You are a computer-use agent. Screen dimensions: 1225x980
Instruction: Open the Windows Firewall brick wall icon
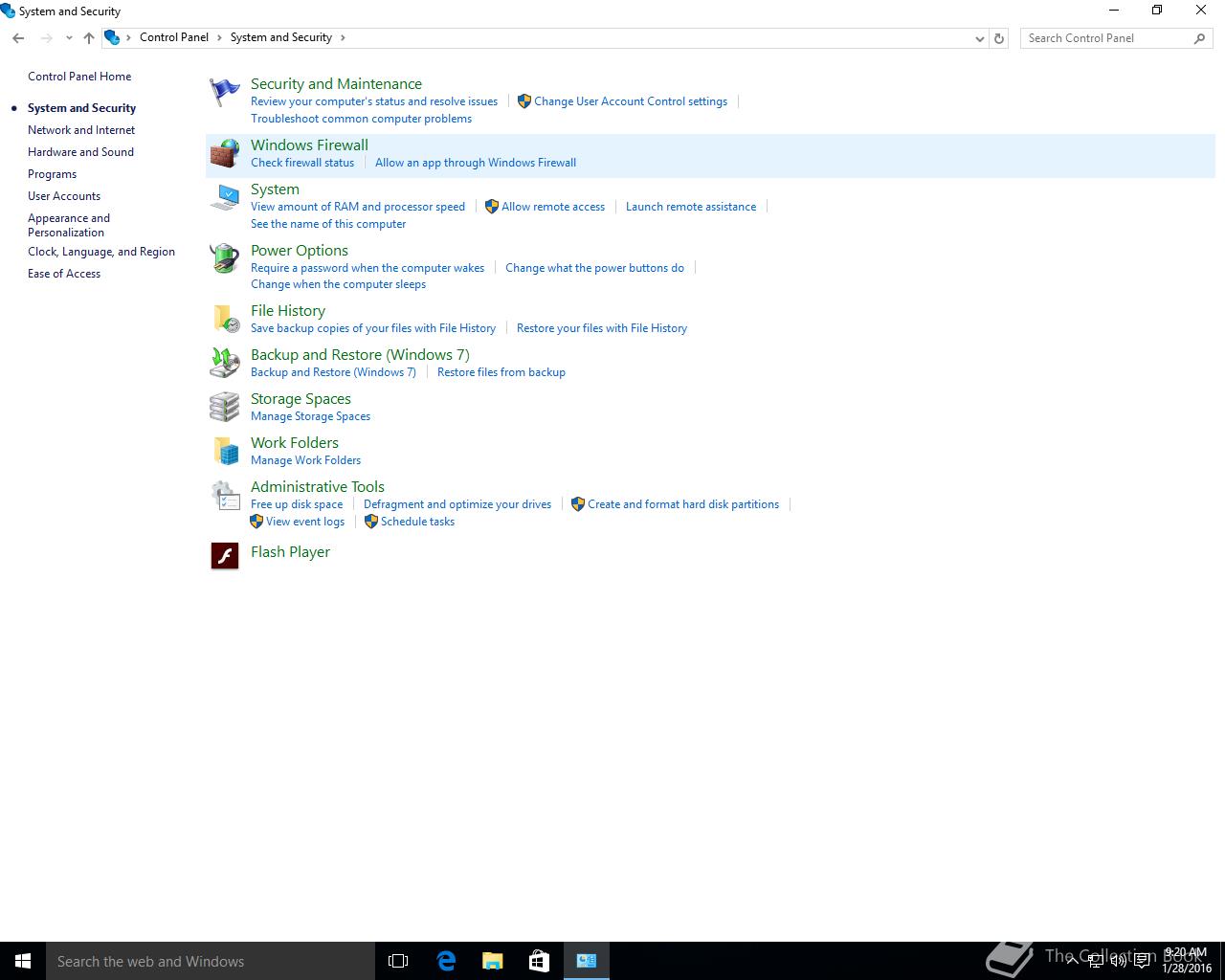coord(225,154)
